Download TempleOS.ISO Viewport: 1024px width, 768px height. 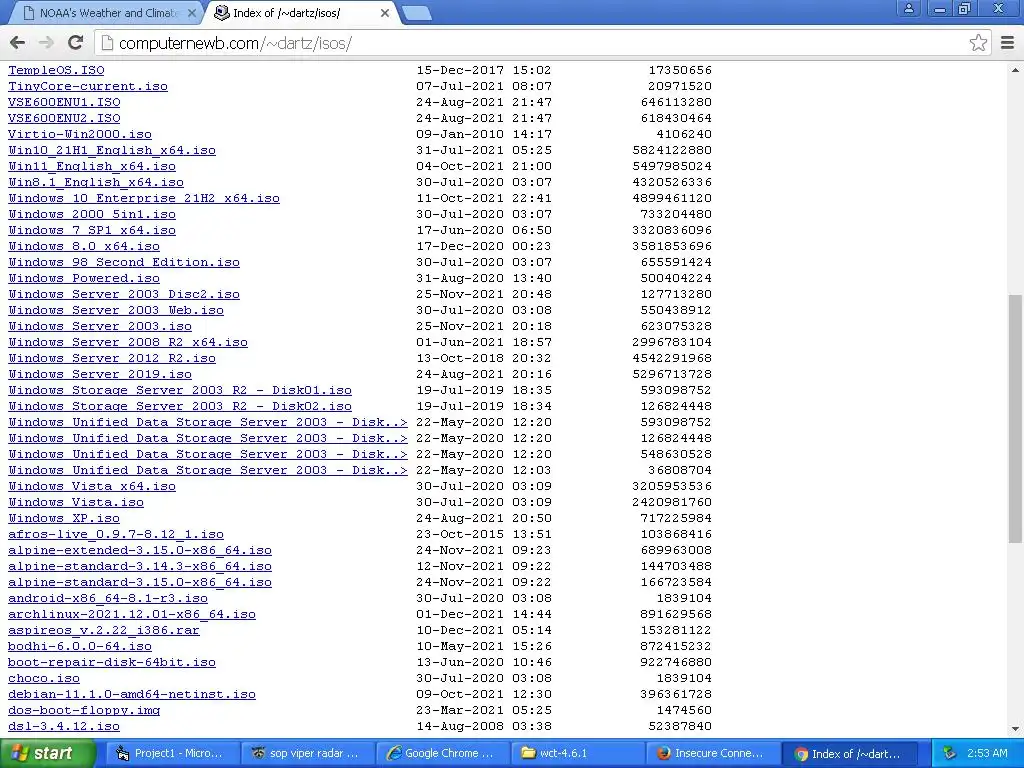click(56, 70)
